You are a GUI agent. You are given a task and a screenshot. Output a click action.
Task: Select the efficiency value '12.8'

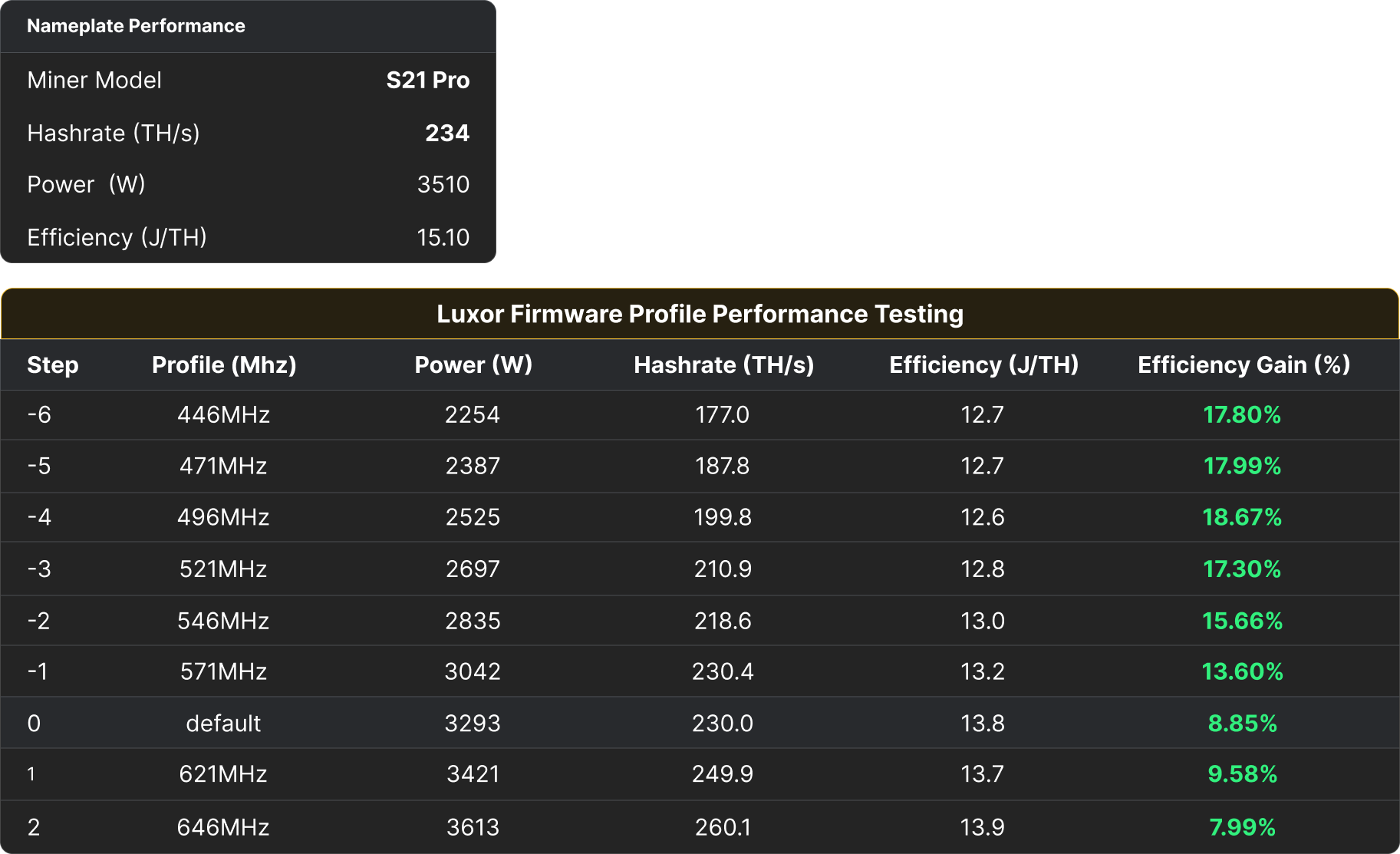(x=982, y=569)
